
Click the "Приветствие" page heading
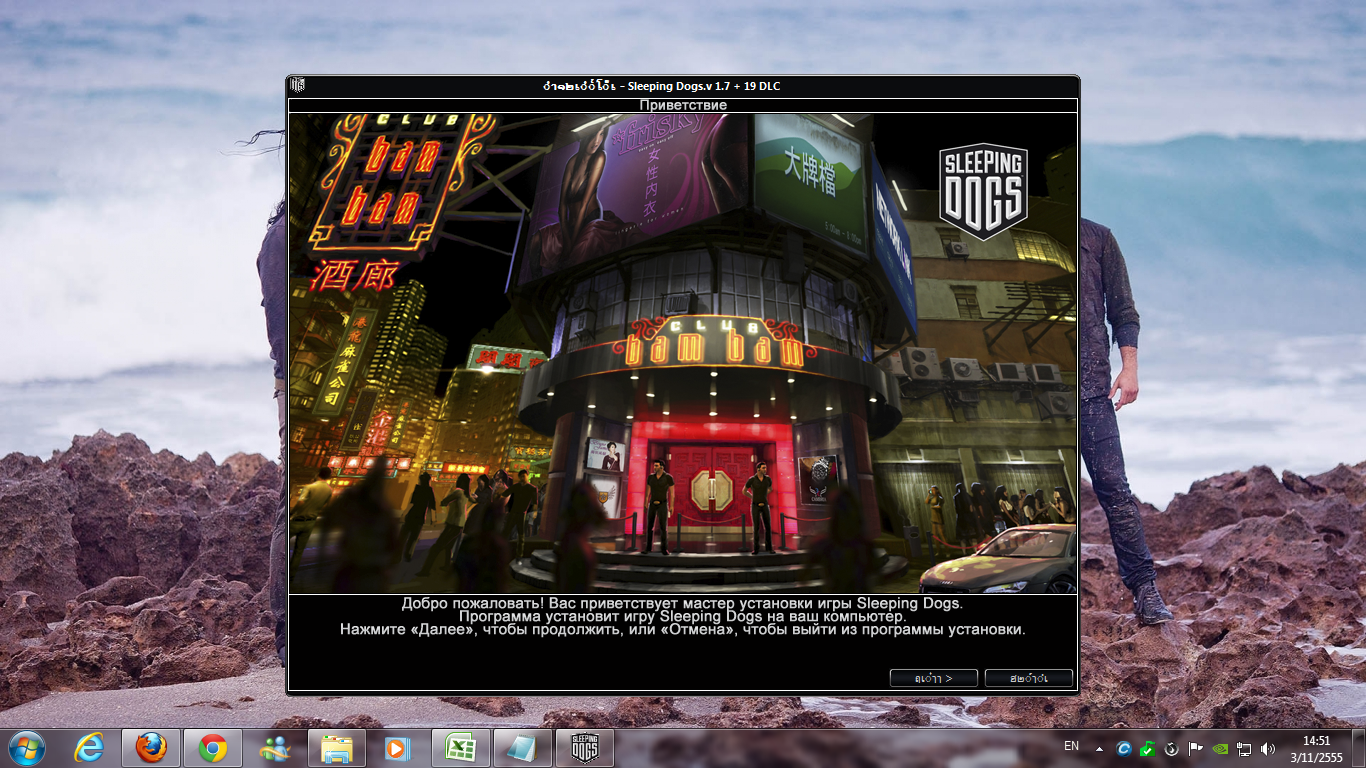[683, 105]
